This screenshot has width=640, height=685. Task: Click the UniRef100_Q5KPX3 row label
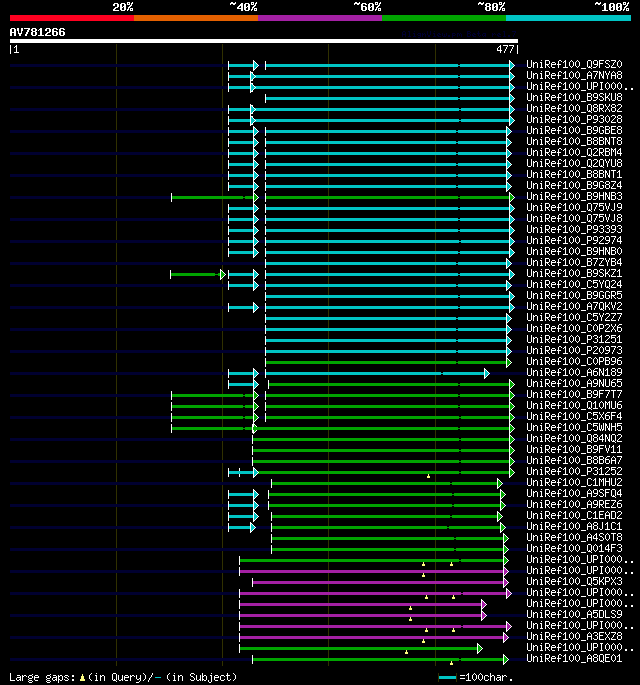574,581
